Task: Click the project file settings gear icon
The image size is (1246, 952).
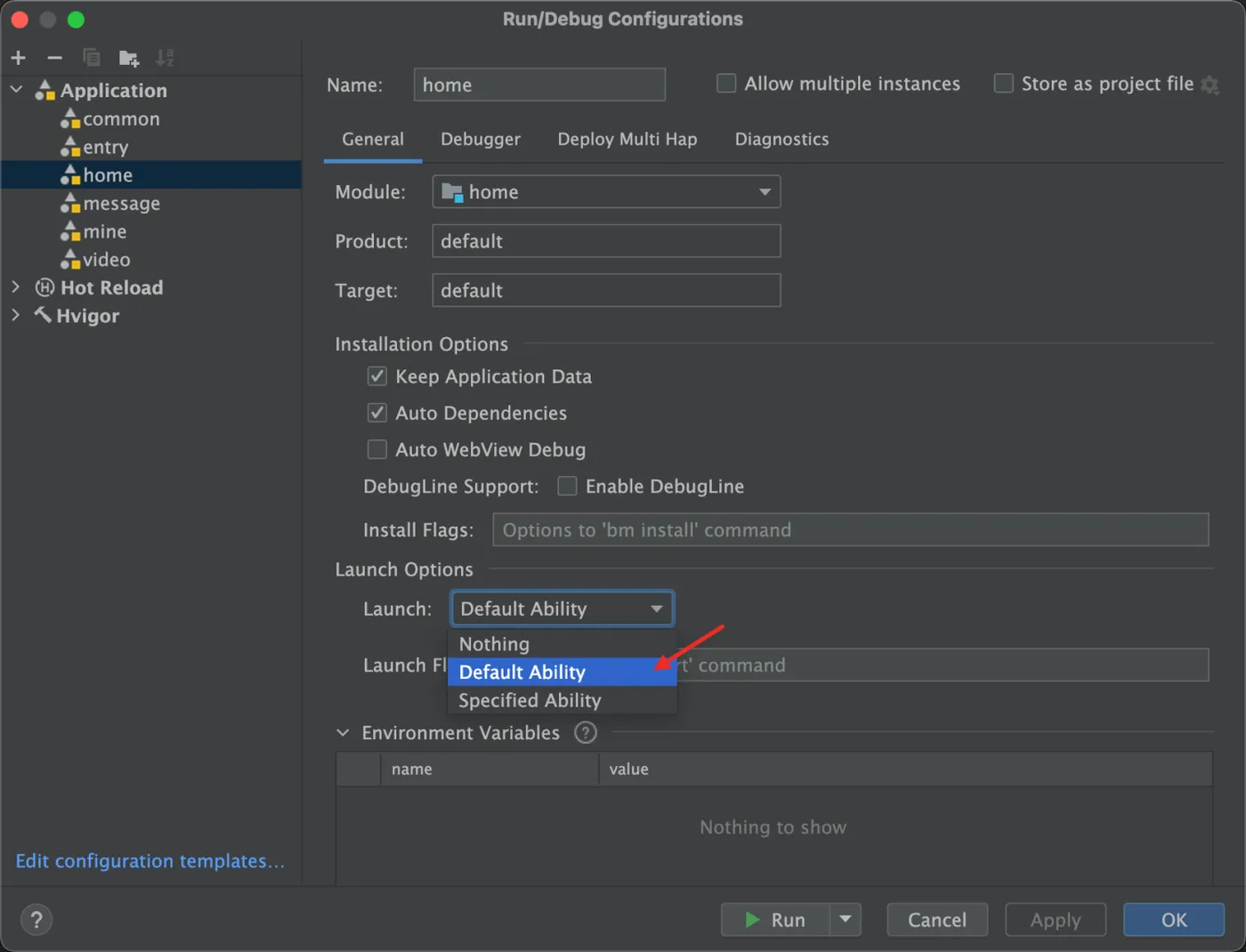Action: click(1210, 85)
